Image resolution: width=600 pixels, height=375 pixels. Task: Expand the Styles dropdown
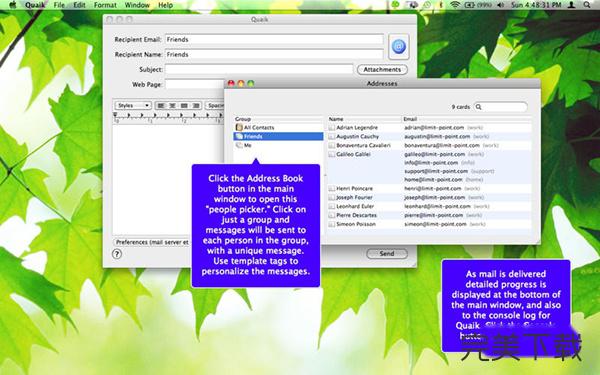point(133,106)
